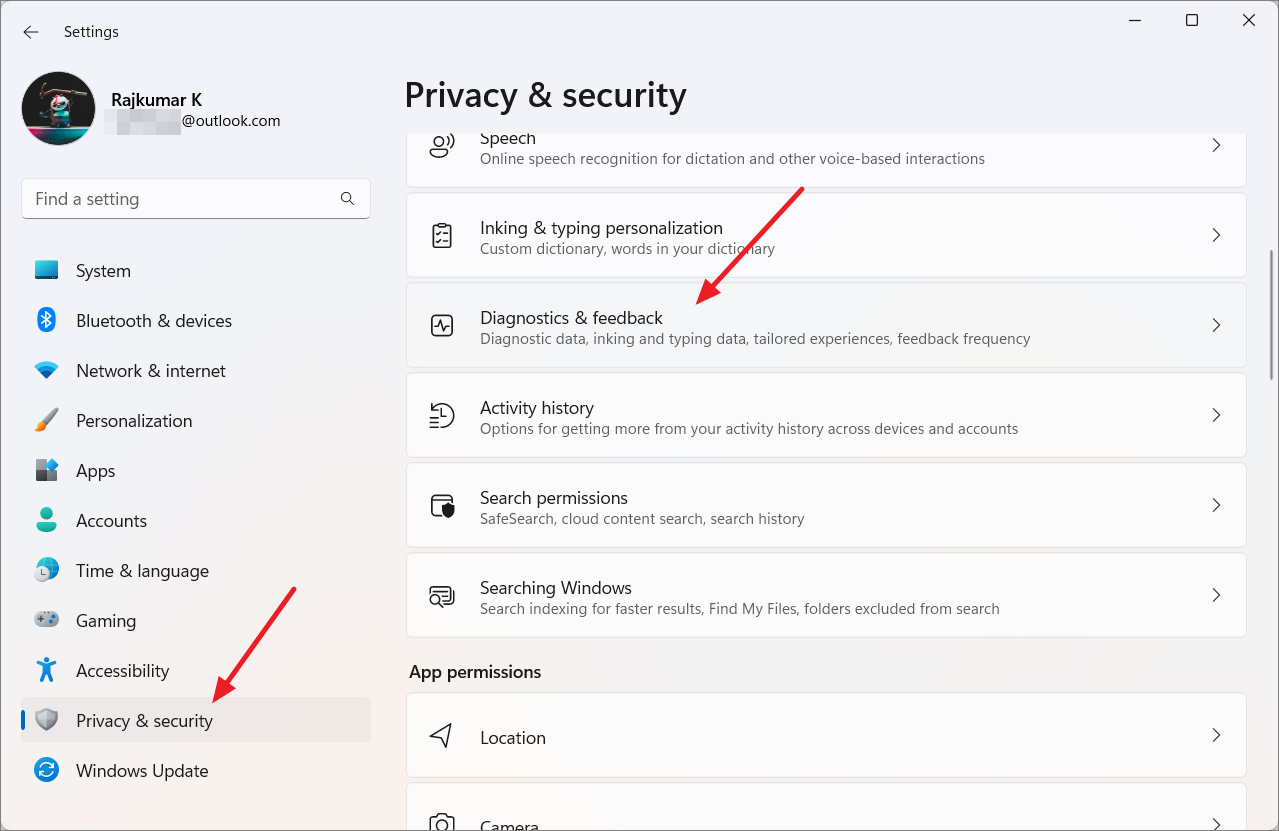Click the Diagnostics & feedback pulse icon
Viewport: 1279px width, 831px height.
[x=442, y=326]
